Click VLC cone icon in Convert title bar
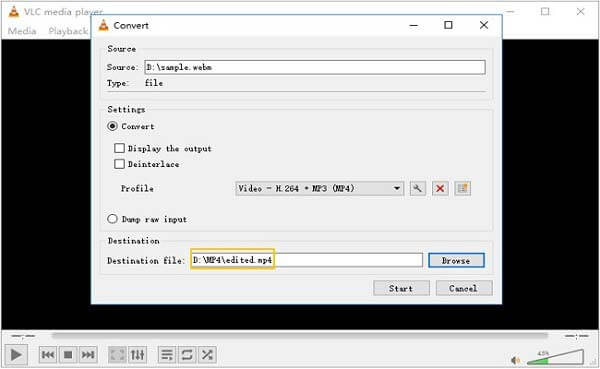Screen dimensions: 600x369 coord(103,25)
